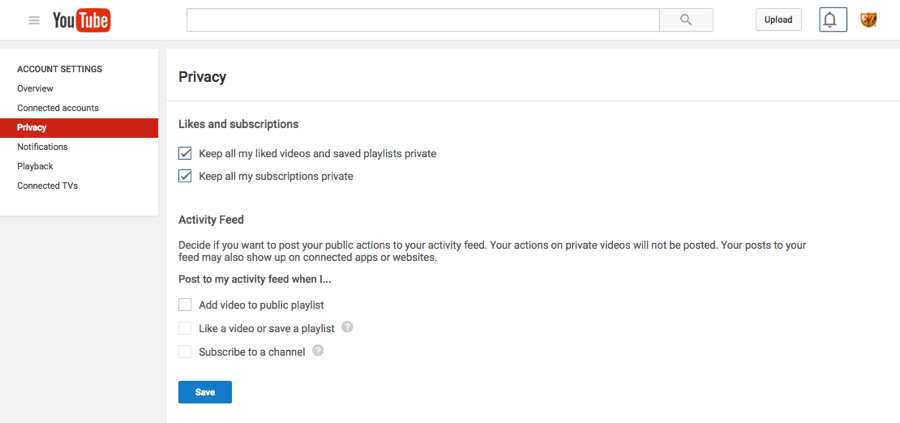
Task: Open Connected accounts settings
Action: click(x=58, y=108)
